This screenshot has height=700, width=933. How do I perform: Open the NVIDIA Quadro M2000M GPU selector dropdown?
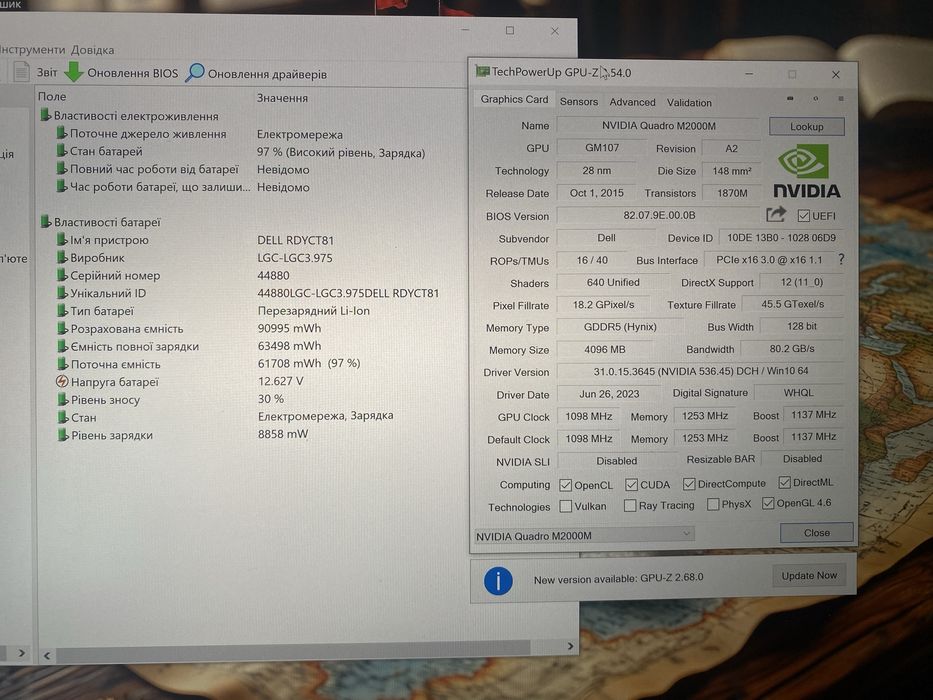(x=584, y=535)
